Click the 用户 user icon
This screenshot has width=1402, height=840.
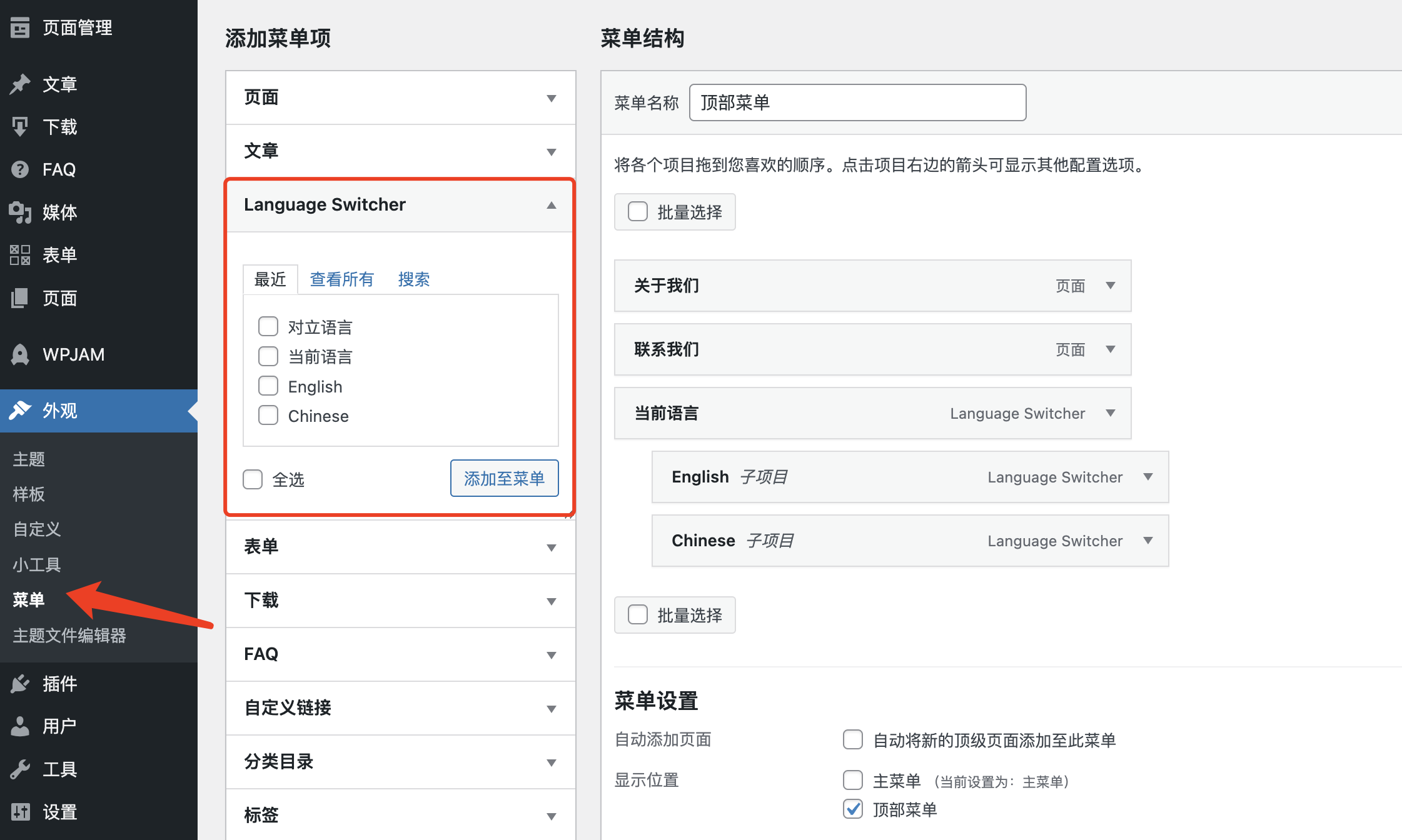click(x=20, y=726)
